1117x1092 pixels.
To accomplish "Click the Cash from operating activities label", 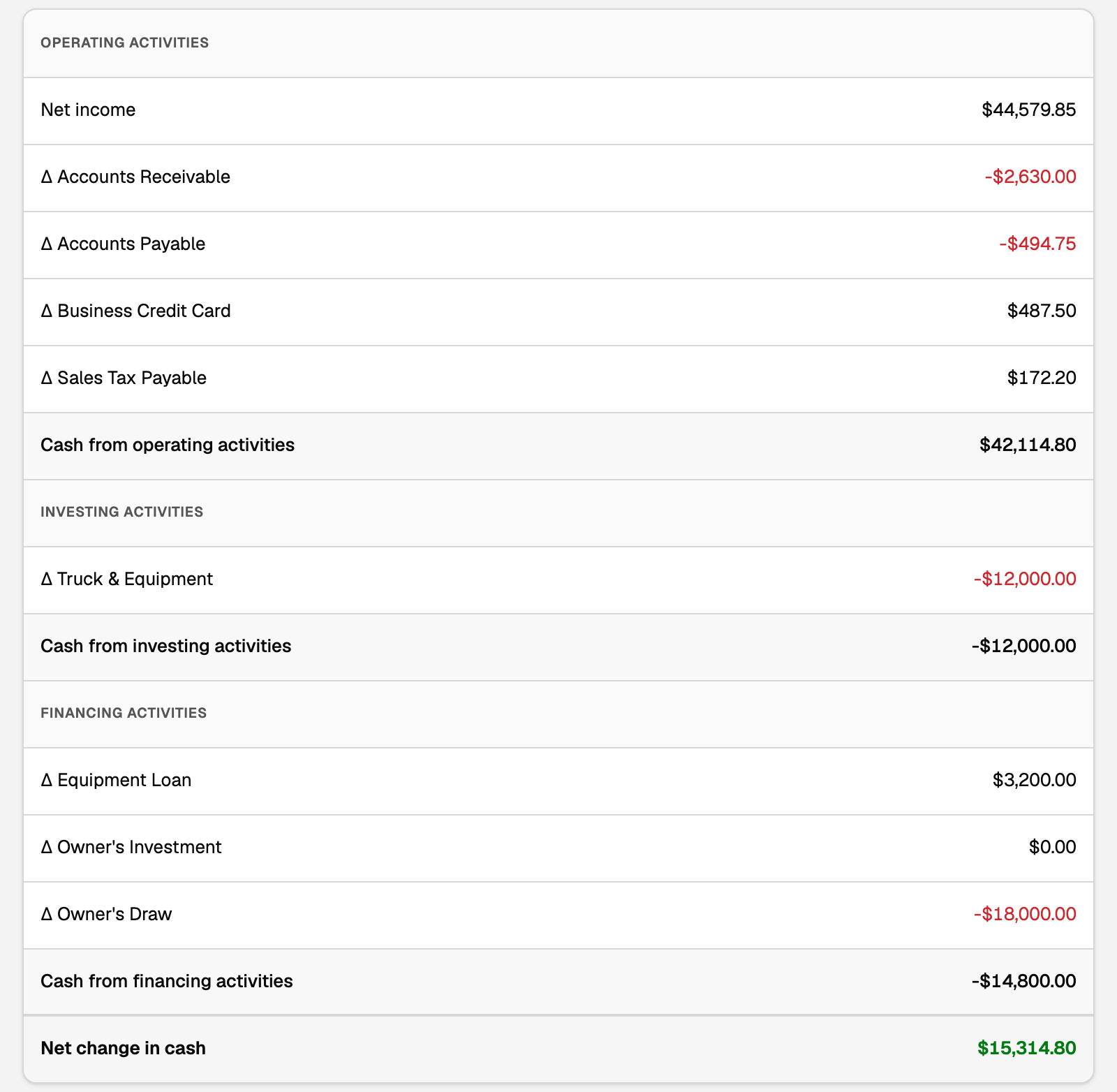I will (x=168, y=445).
